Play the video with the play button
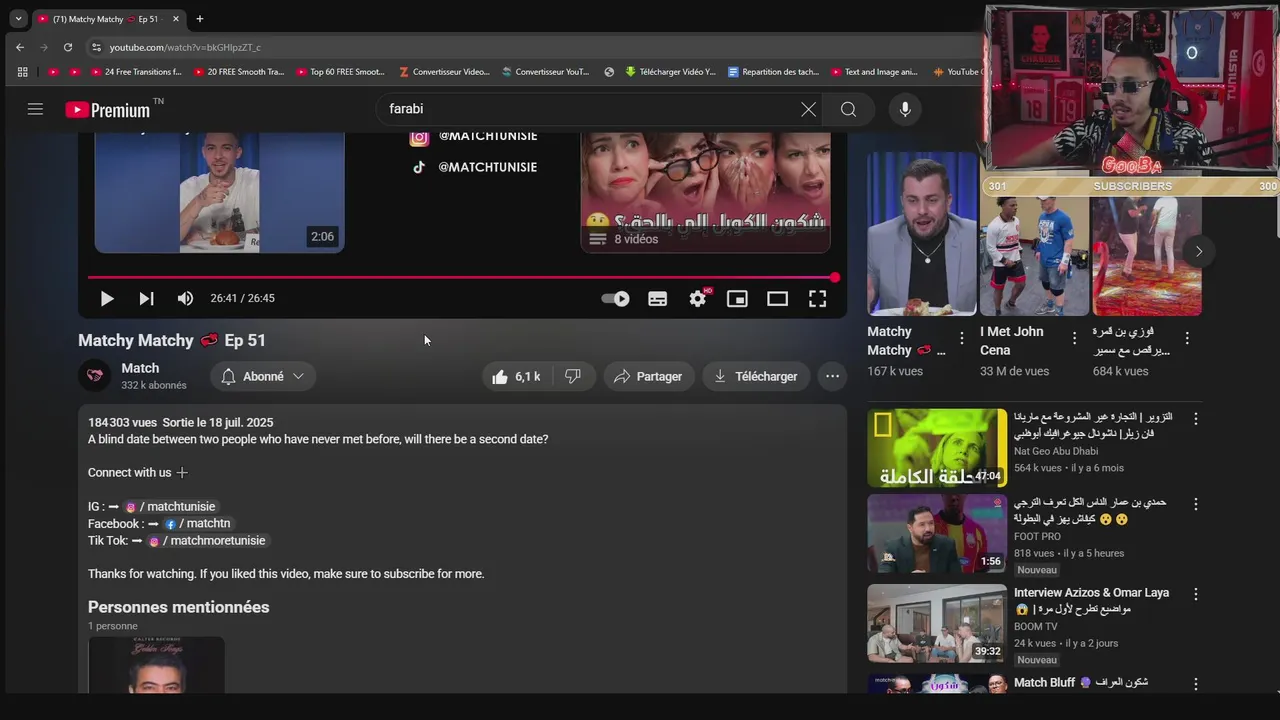 [x=107, y=298]
